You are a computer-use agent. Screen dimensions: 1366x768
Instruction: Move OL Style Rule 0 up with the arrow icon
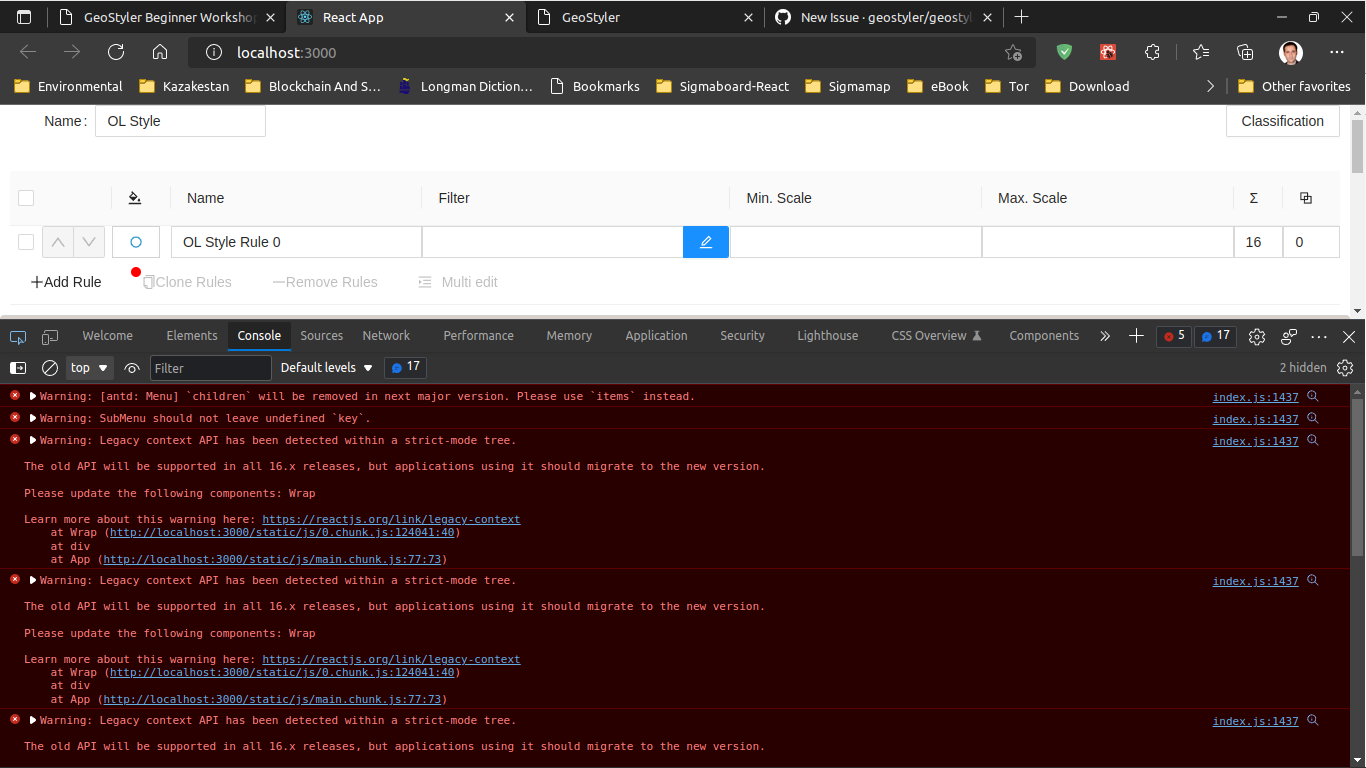click(58, 241)
